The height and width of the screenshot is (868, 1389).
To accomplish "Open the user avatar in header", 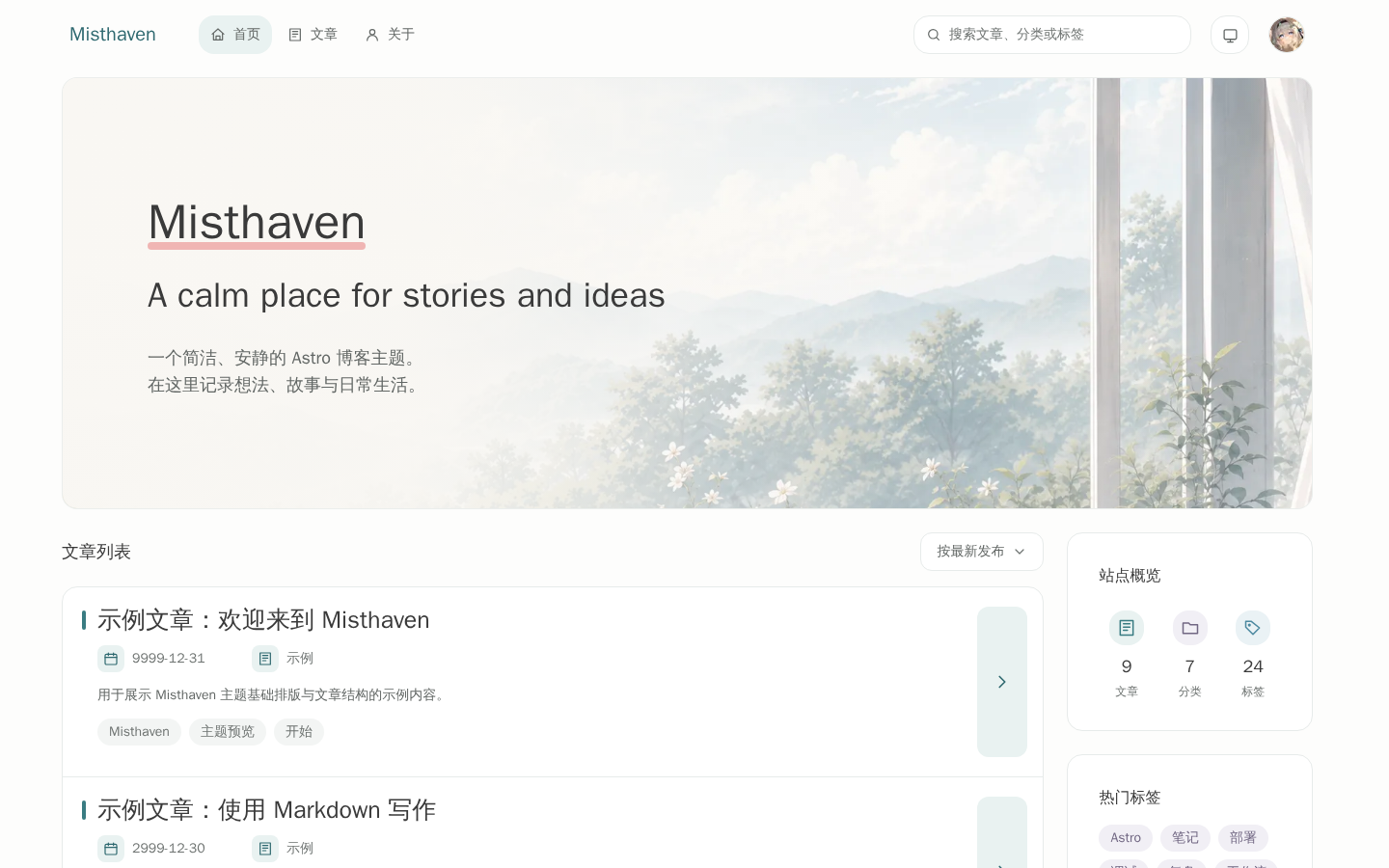I will coord(1287,35).
